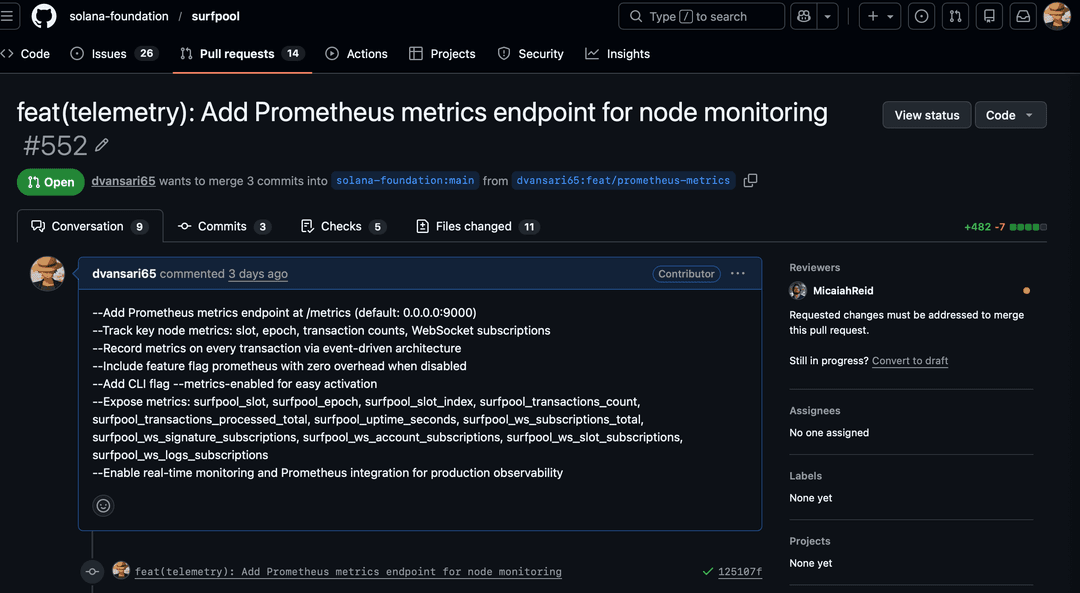This screenshot has width=1080, height=593.
Task: Open the hamburger navigation menu
Action: [7, 16]
